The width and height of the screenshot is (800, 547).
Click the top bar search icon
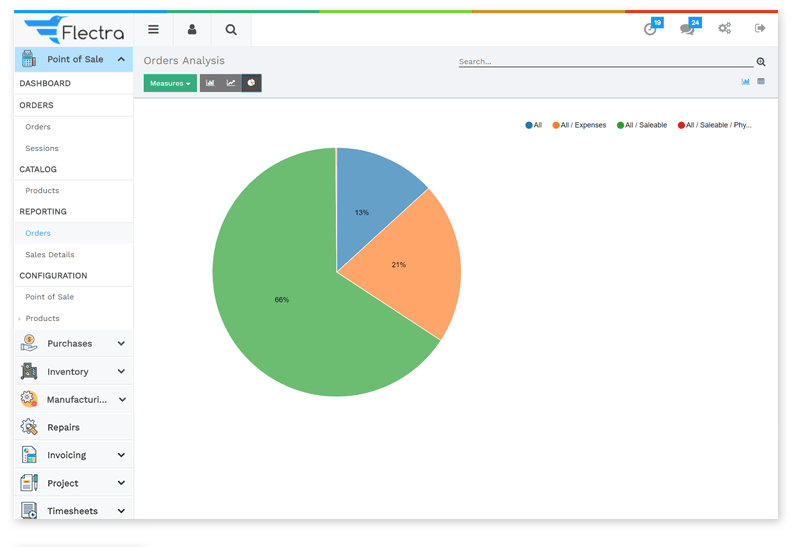[231, 30]
